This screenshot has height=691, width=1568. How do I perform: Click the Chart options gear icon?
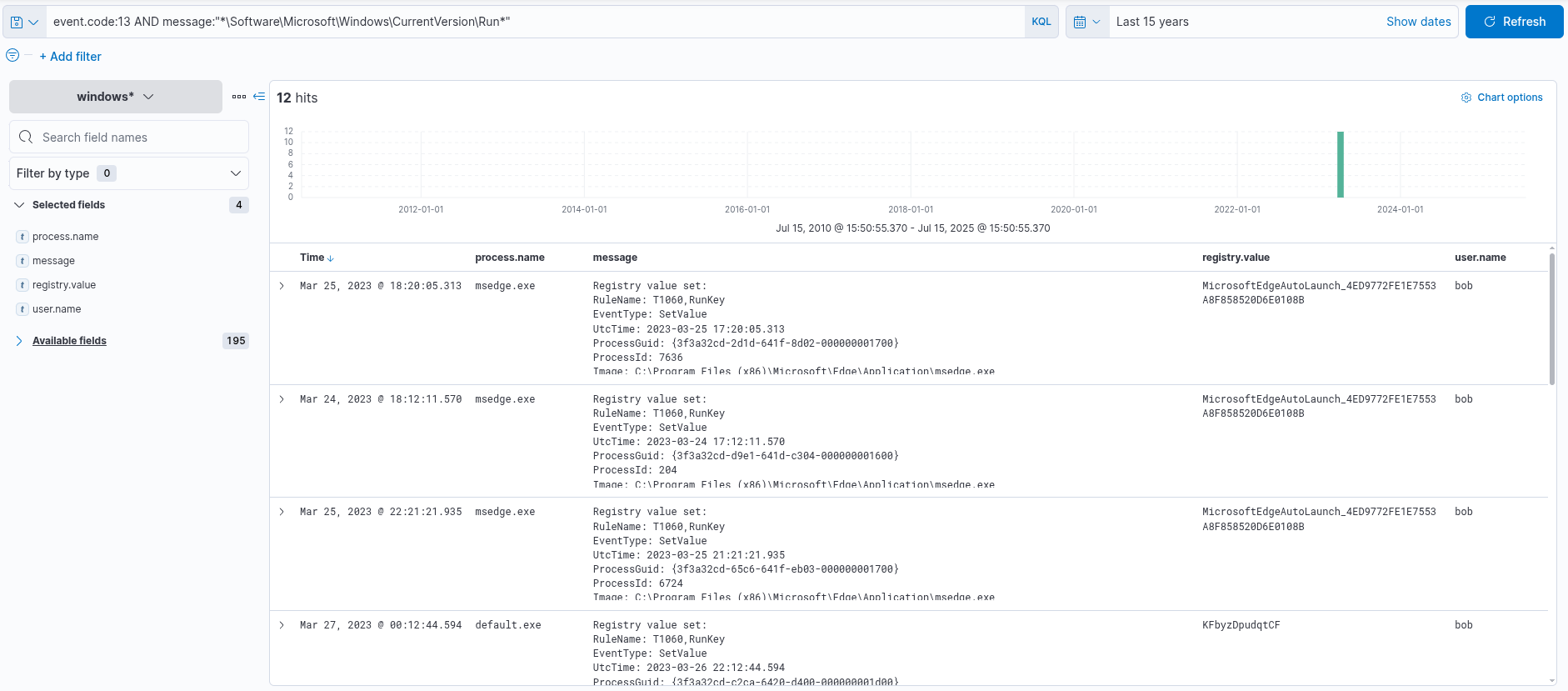coord(1466,98)
